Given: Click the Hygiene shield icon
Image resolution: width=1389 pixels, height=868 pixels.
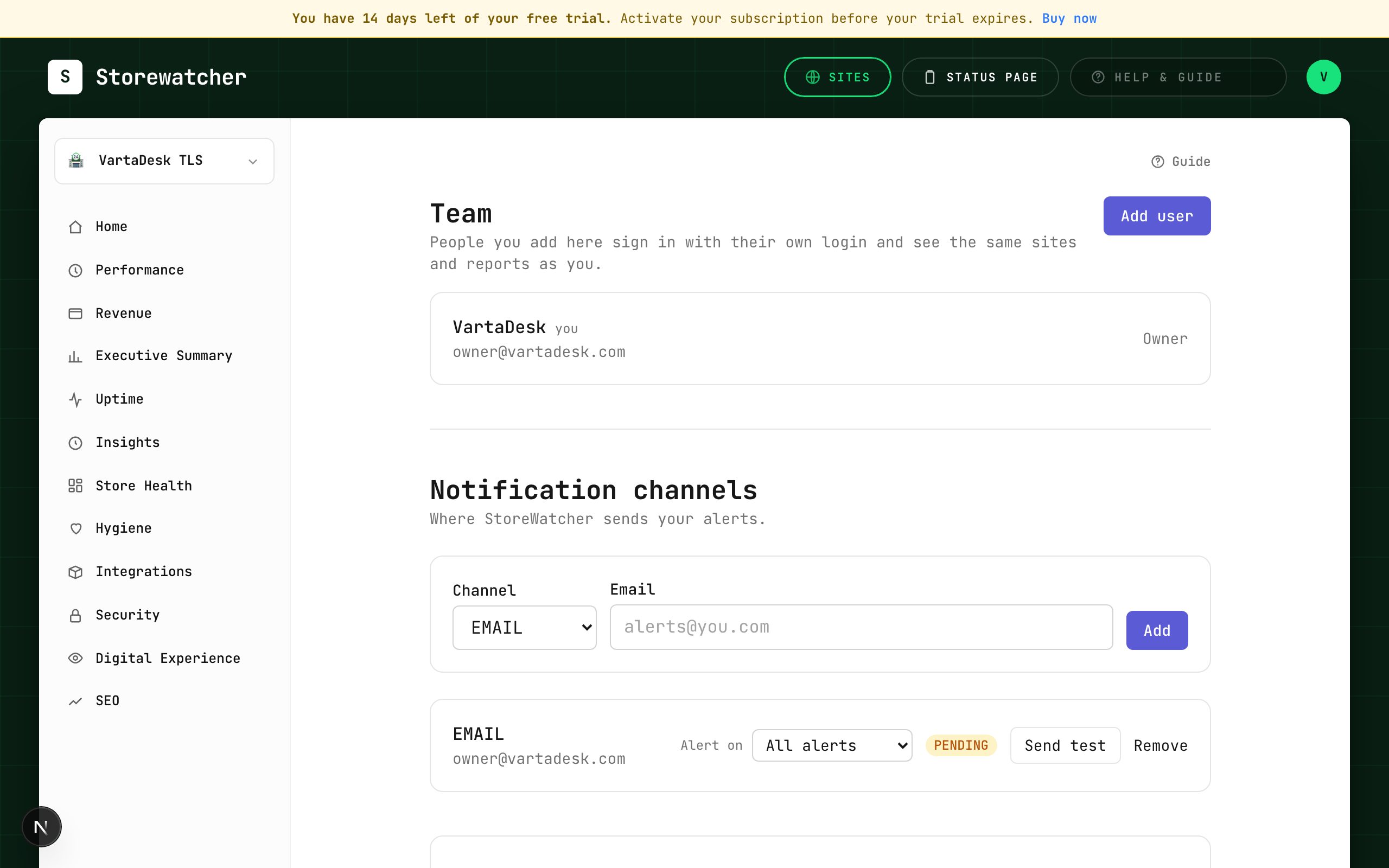Looking at the screenshot, I should click(x=75, y=529).
